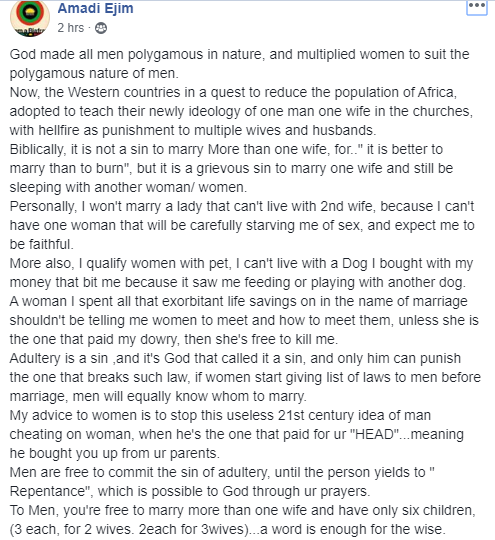
Task: Open Amadi Ejim's profile picture
Action: click(x=30, y=17)
